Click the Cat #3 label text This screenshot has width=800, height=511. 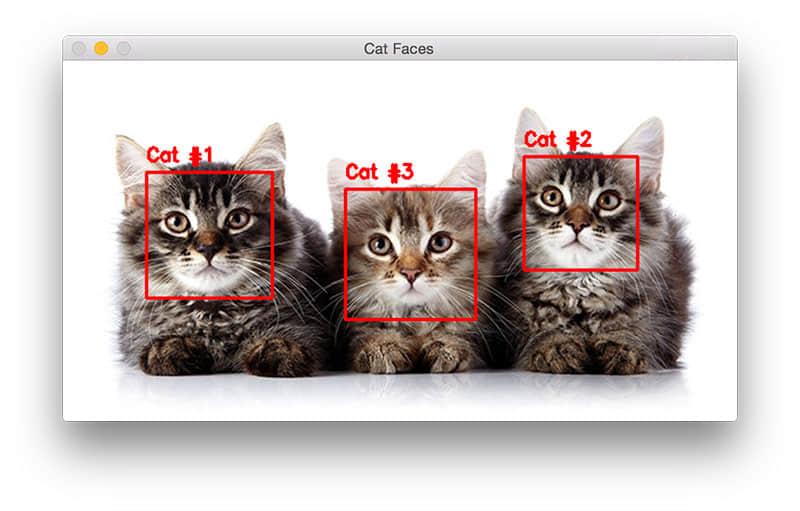coord(379,172)
